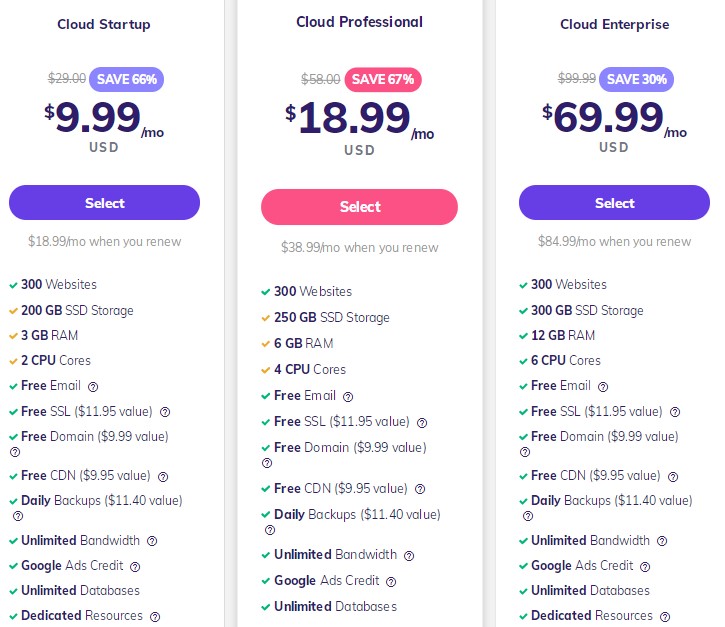The image size is (725, 627).
Task: Click Unlimited Bandwidth help icon in Cloud Professional
Action: pos(409,556)
